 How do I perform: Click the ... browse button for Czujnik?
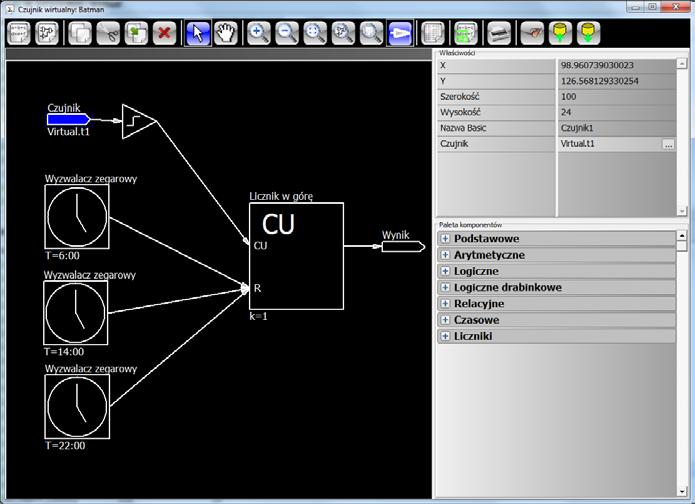point(668,144)
